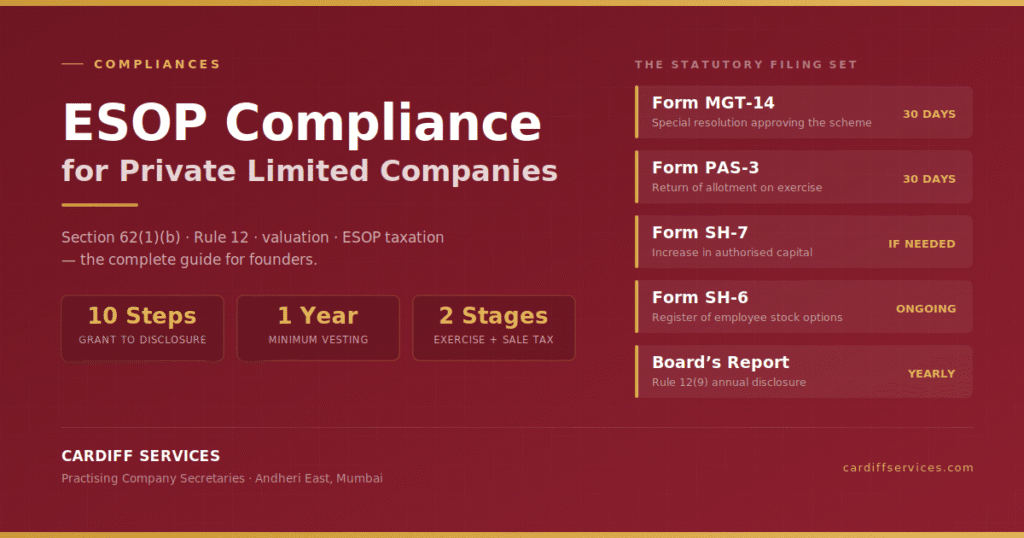Select the Form PAS-3 filing card
Screen dimensions: 1024x538
point(803,177)
